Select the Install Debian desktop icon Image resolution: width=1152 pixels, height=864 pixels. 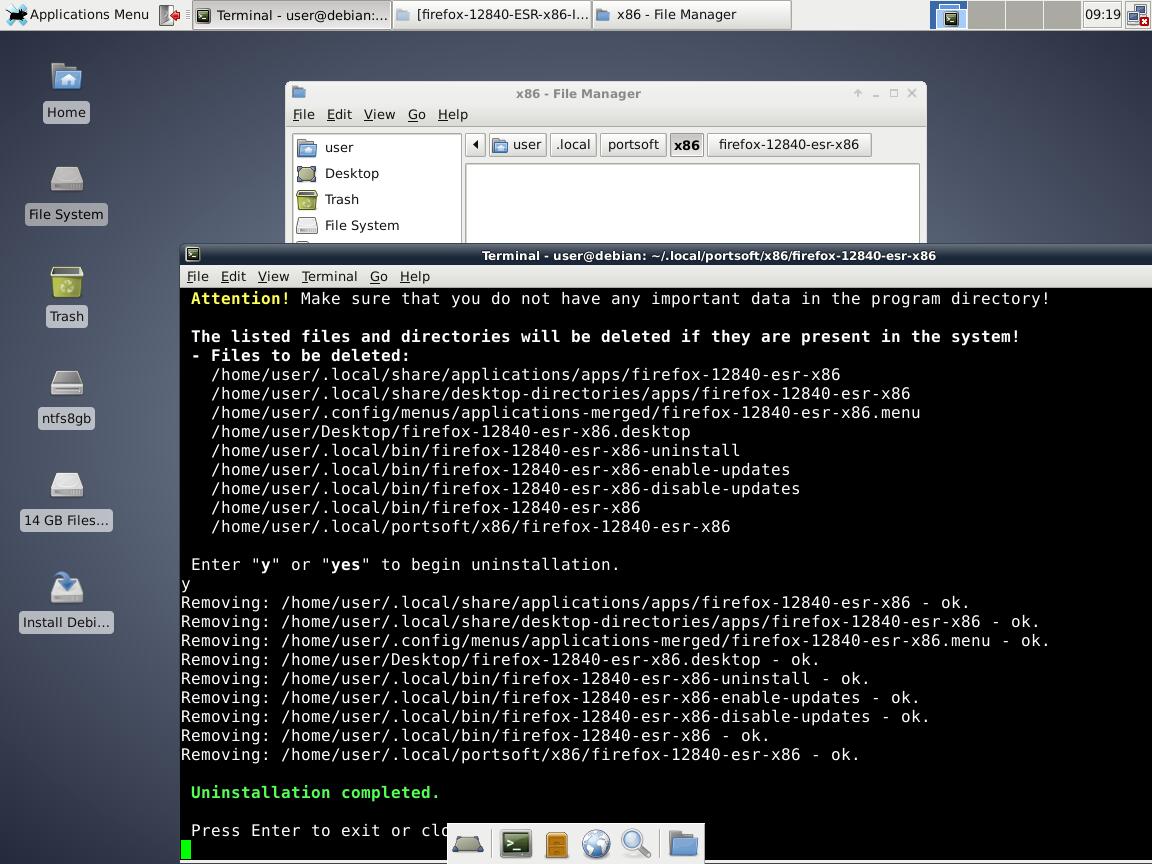pyautogui.click(x=66, y=602)
